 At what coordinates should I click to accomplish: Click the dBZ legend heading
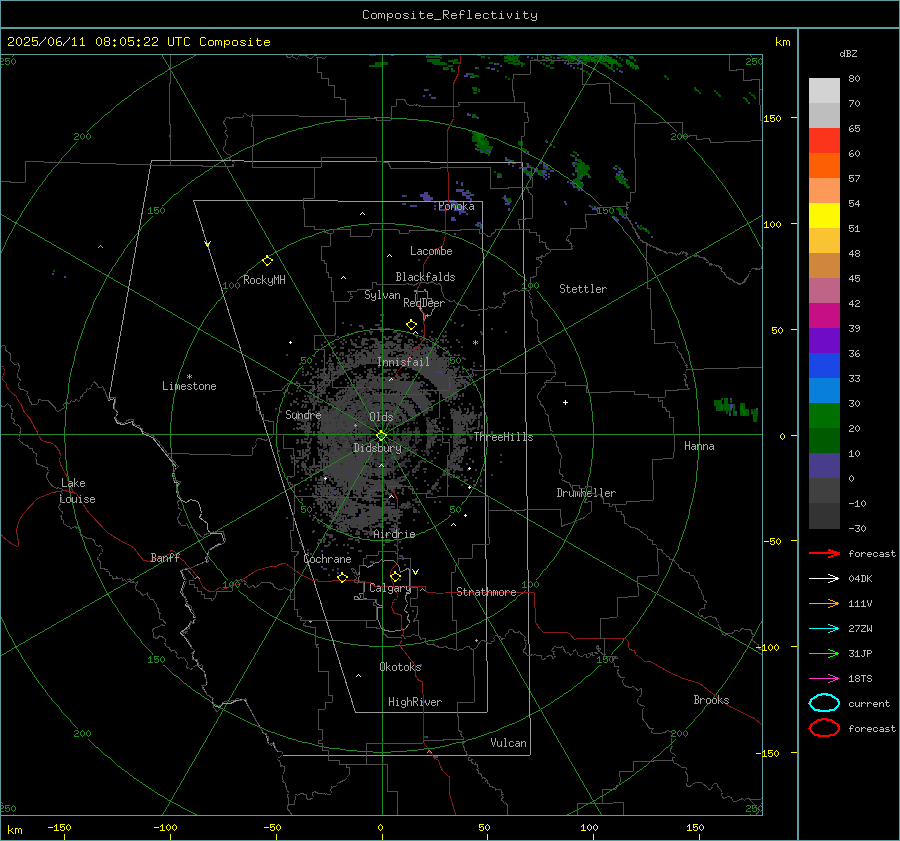coord(848,53)
